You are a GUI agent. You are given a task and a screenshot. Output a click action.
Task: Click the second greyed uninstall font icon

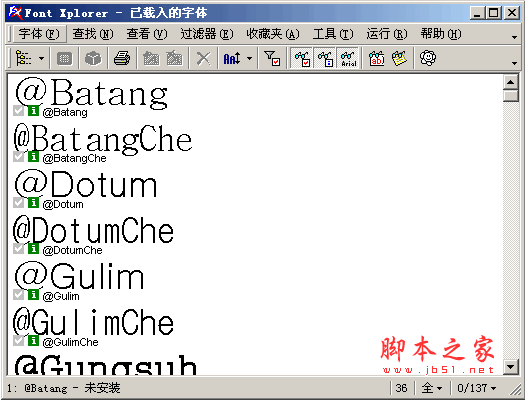(174, 59)
